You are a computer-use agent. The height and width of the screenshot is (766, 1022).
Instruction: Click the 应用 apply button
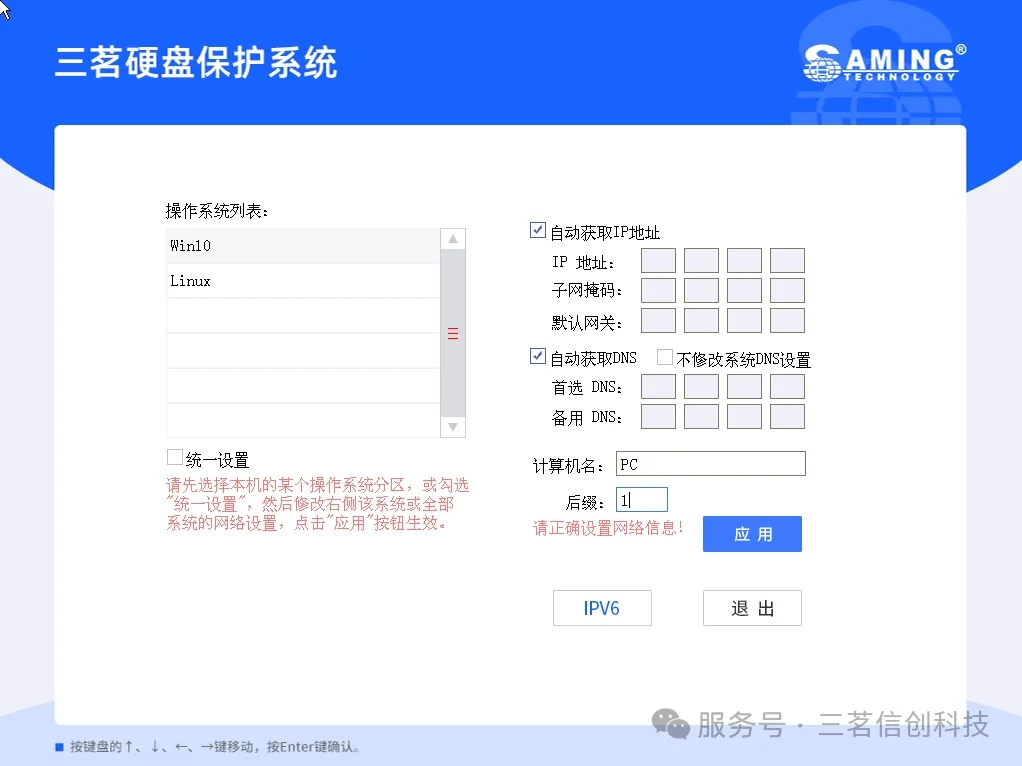pyautogui.click(x=752, y=534)
